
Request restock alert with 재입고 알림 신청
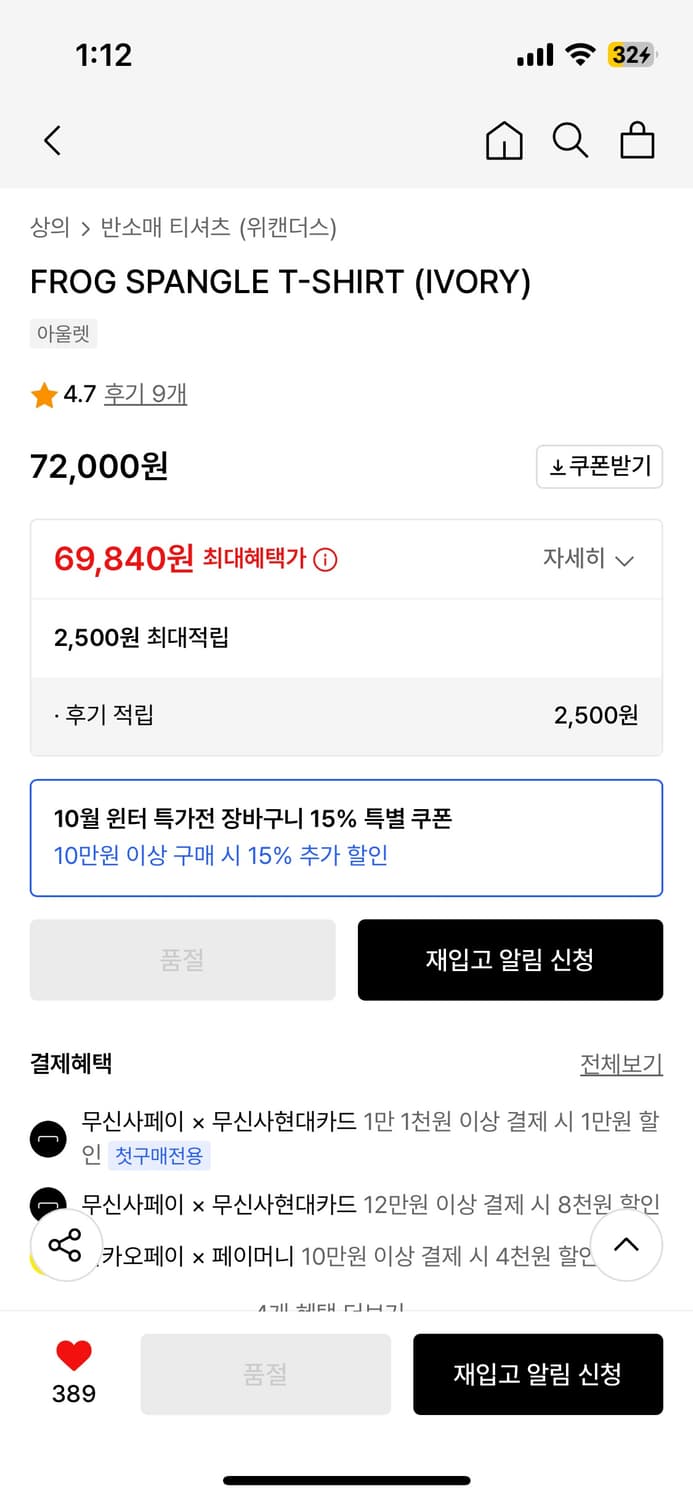tap(510, 960)
